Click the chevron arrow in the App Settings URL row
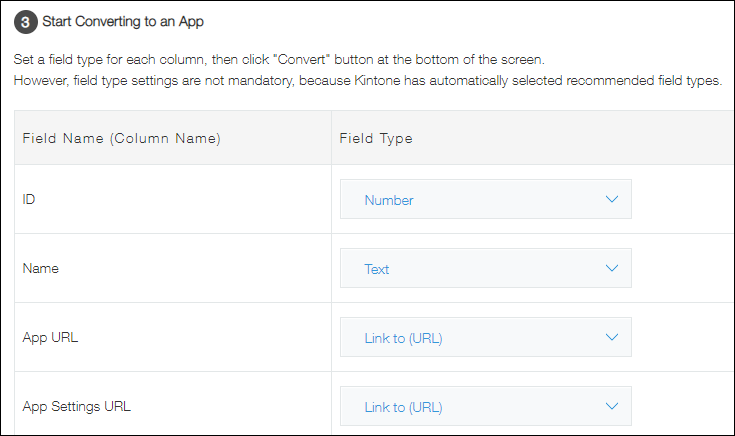 [612, 406]
